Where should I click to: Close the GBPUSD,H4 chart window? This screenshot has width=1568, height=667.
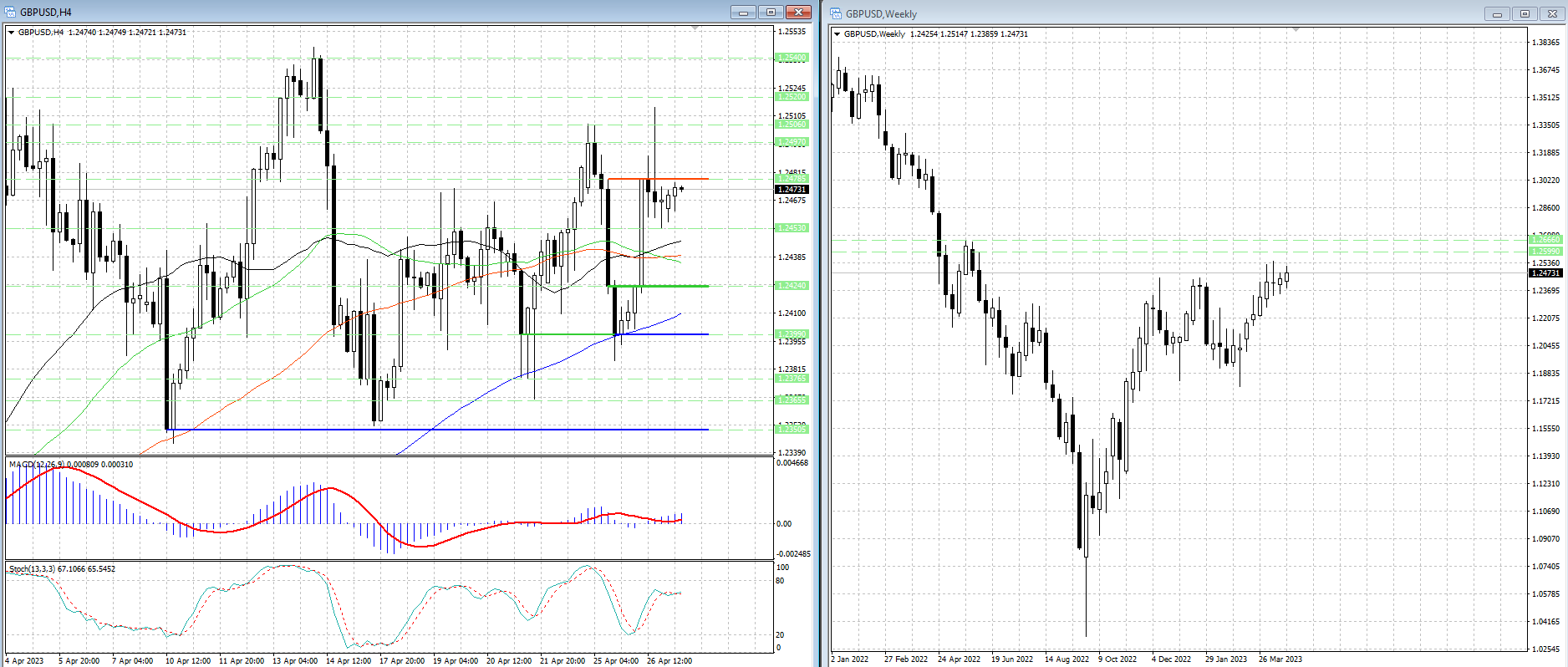798,12
